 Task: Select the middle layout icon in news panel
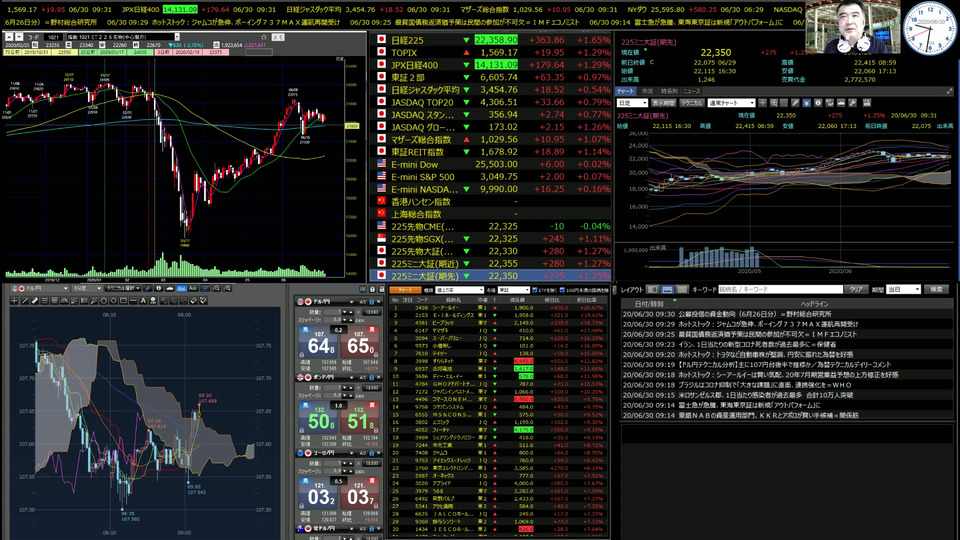click(667, 290)
